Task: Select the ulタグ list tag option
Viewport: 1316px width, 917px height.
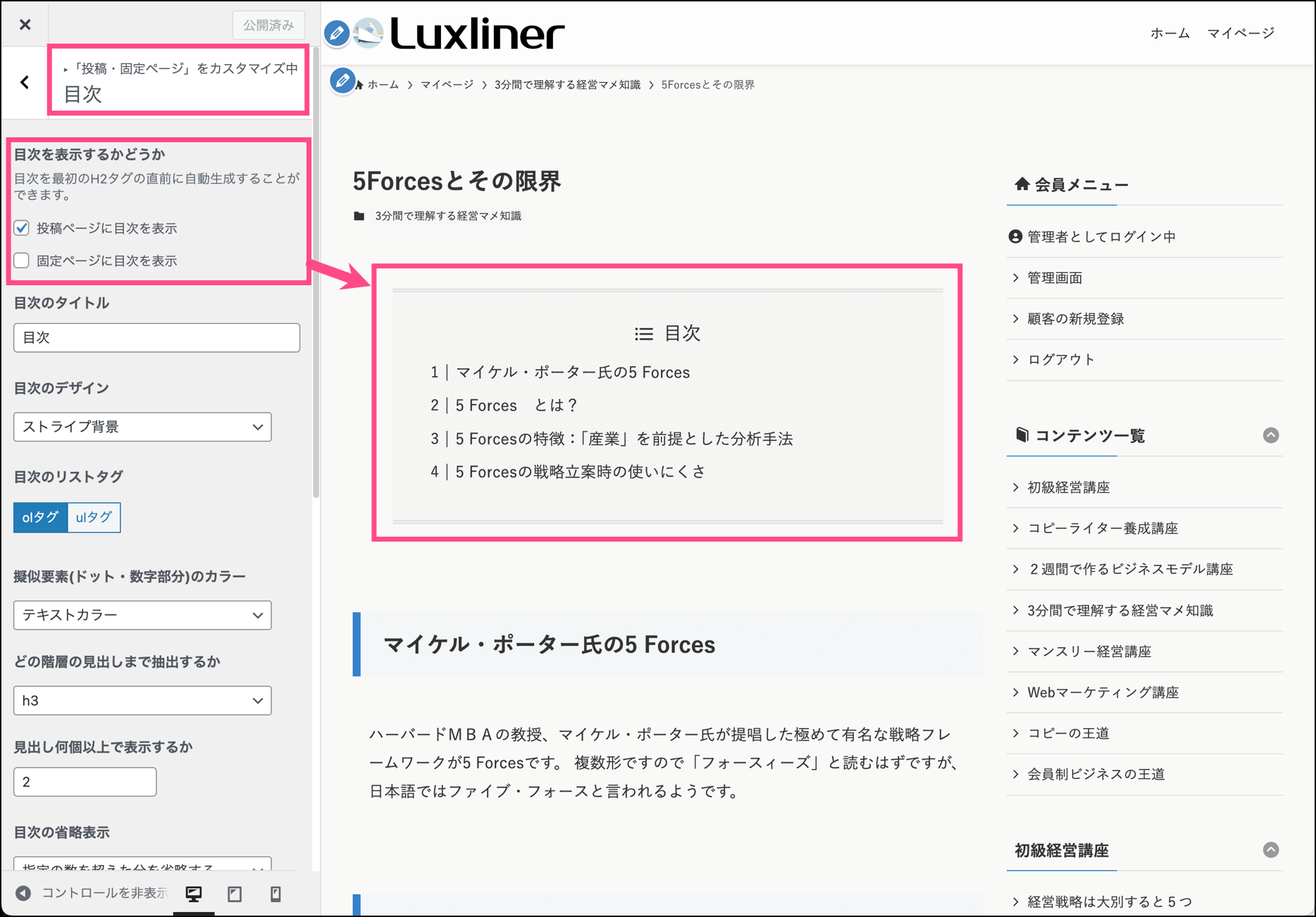Action: pos(94,518)
